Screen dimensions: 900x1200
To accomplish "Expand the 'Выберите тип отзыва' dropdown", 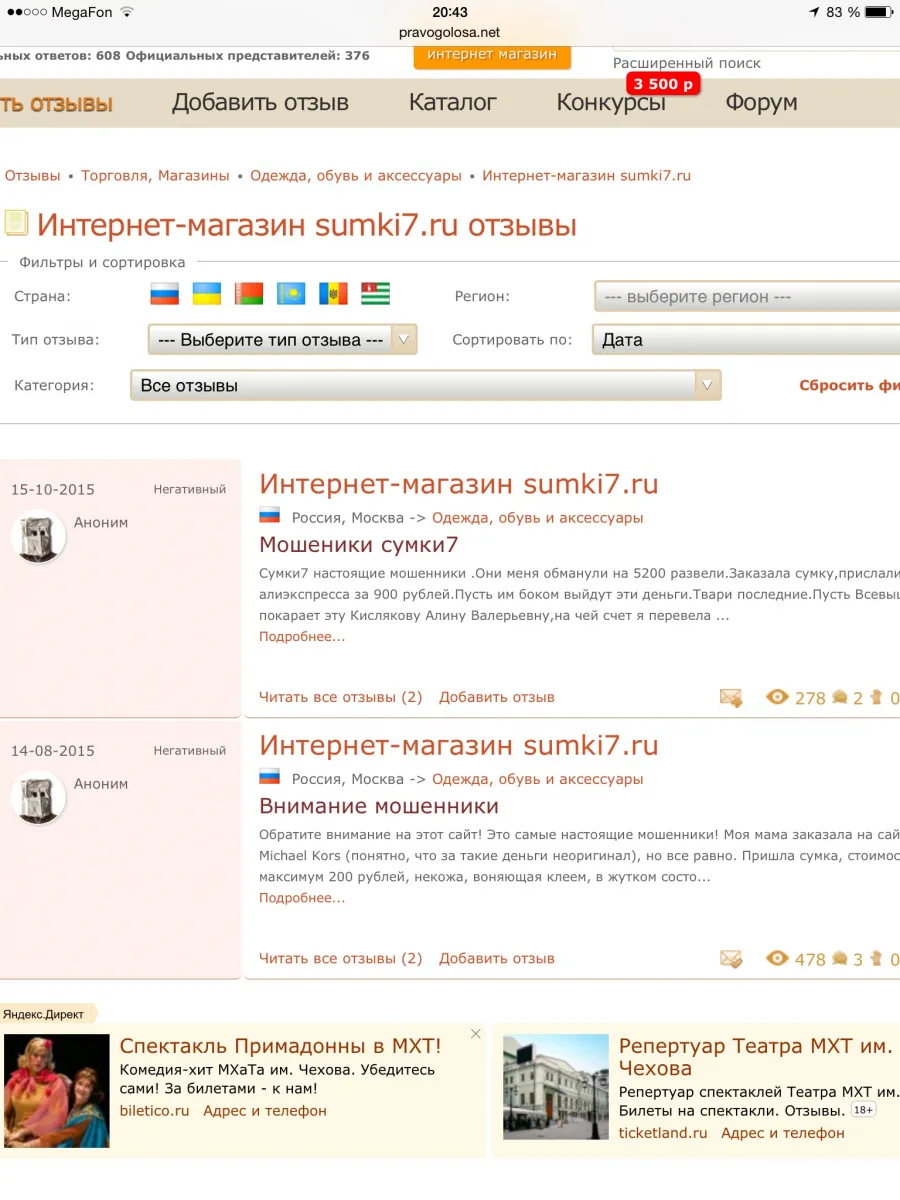I will point(282,340).
